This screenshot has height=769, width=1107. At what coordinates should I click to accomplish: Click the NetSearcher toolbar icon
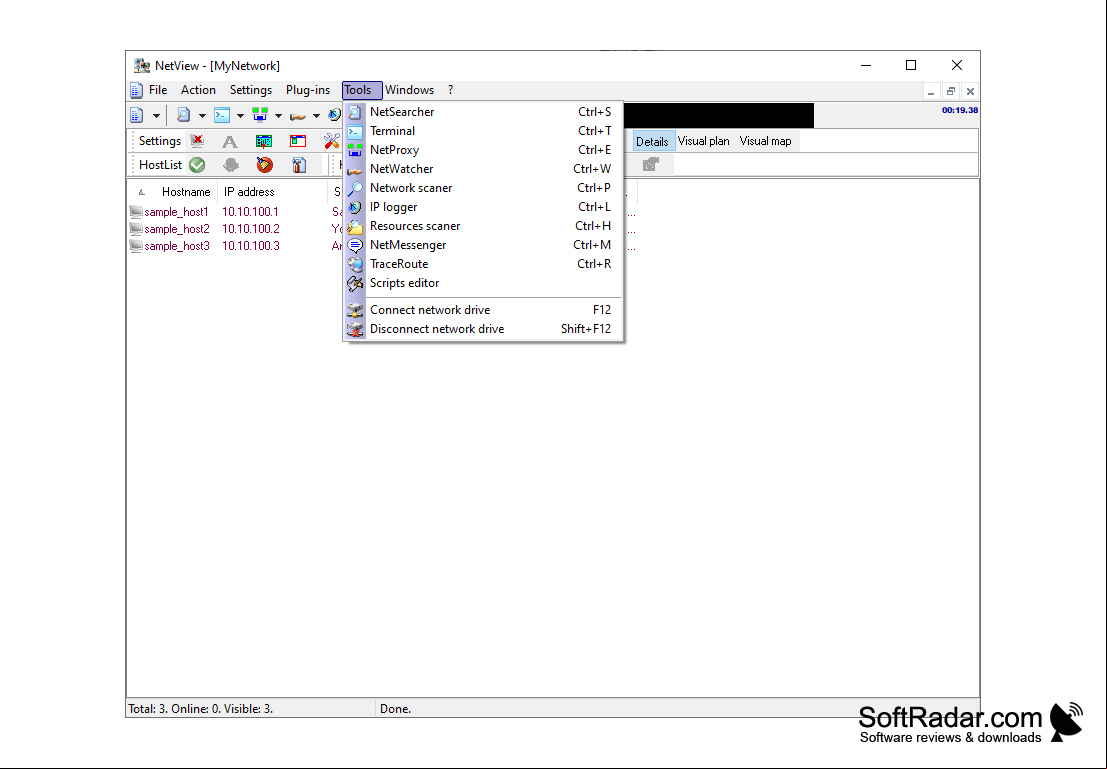(184, 115)
